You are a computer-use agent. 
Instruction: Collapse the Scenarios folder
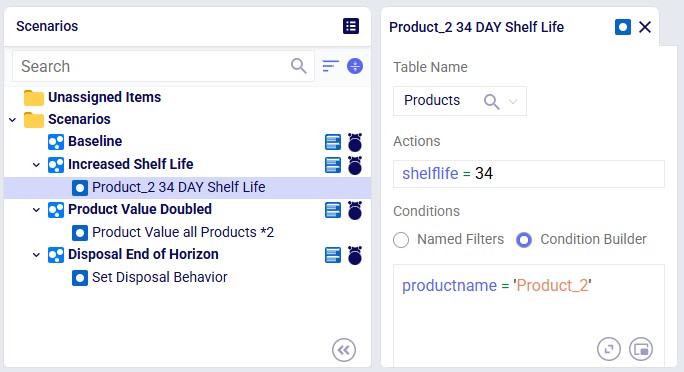click(x=13, y=119)
